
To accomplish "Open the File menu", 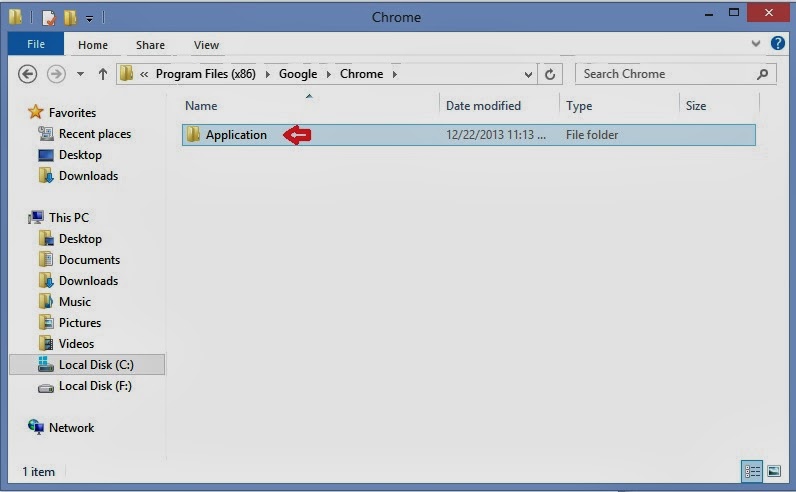I will coord(36,44).
